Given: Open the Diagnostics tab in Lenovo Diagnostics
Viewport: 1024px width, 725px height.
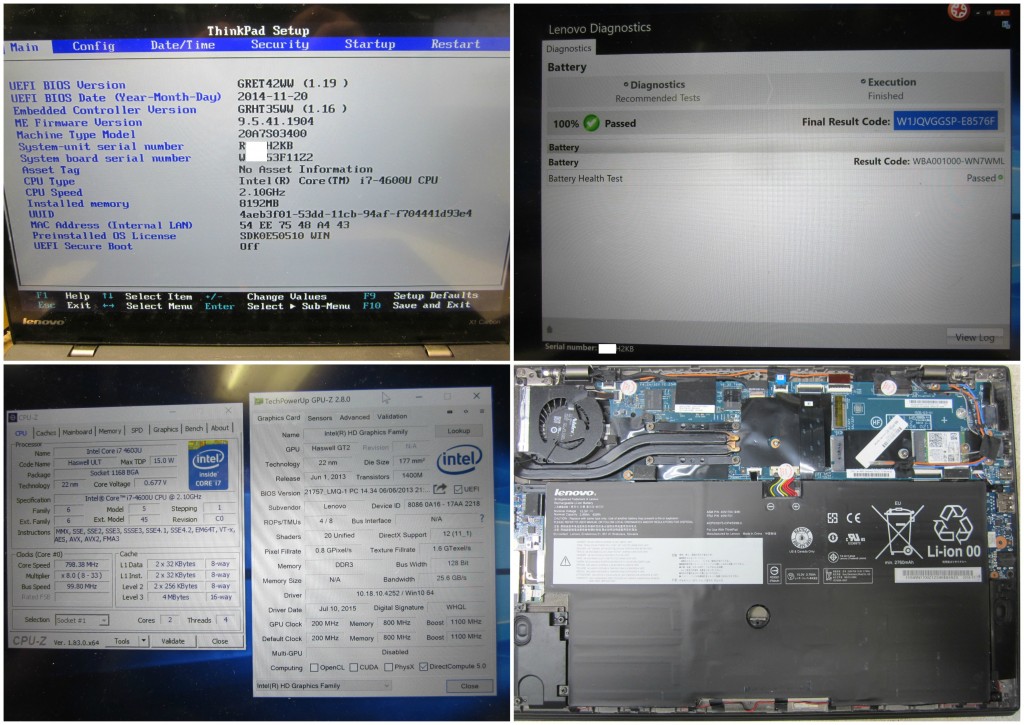Looking at the screenshot, I should click(x=568, y=48).
